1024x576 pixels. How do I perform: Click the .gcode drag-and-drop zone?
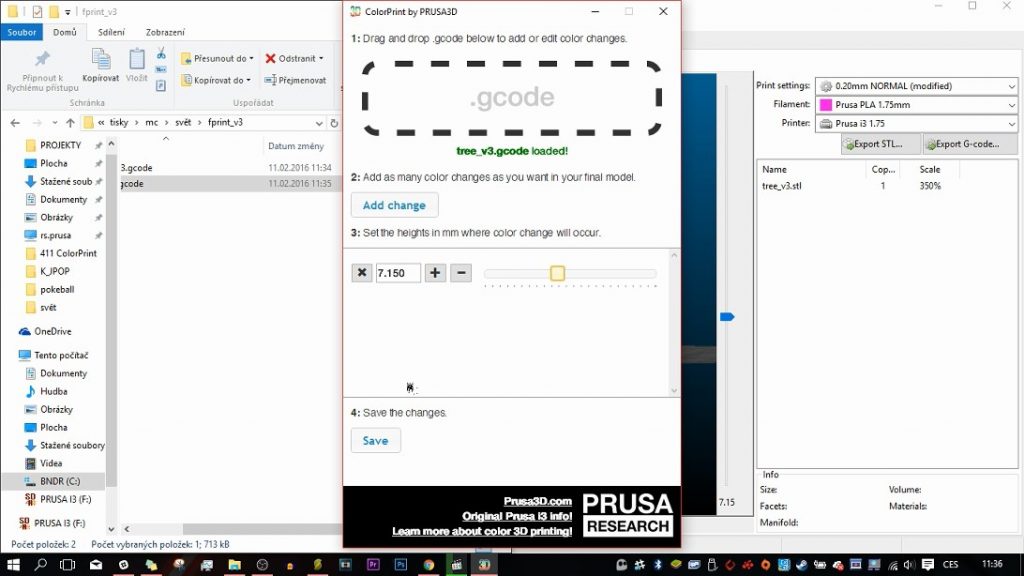pos(512,98)
